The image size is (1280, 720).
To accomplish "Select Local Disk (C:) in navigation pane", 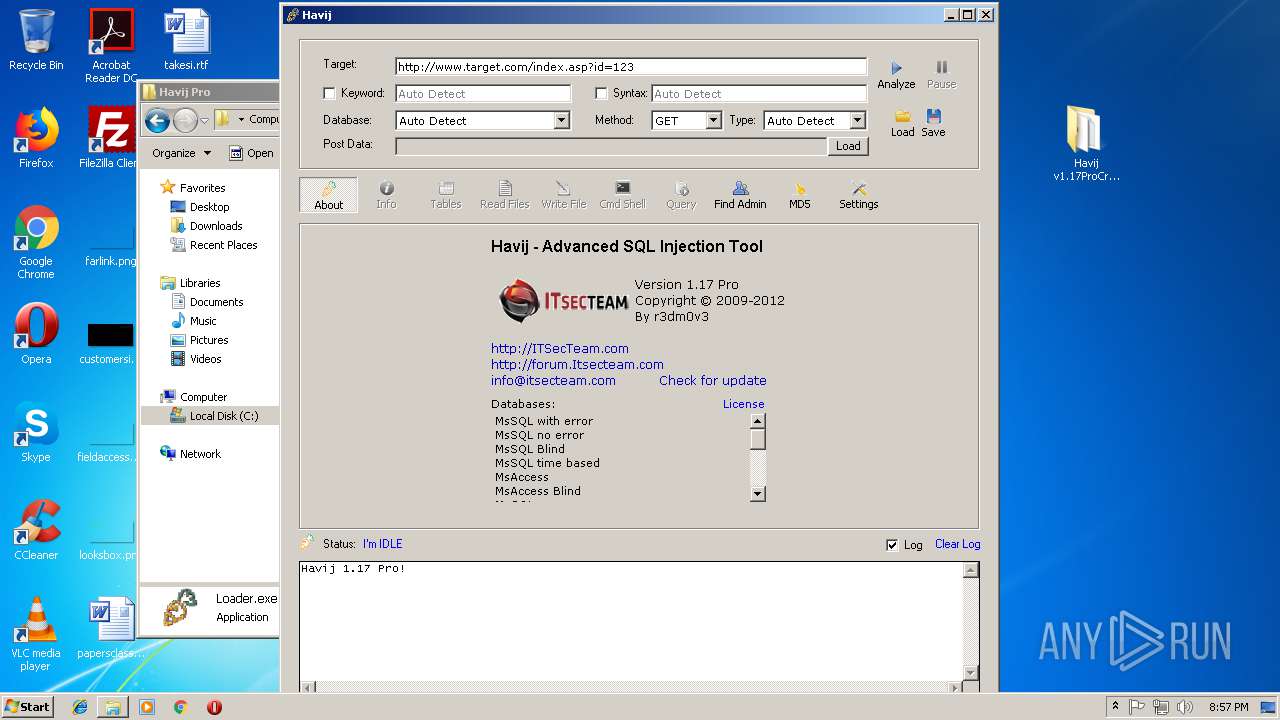I will 224,415.
